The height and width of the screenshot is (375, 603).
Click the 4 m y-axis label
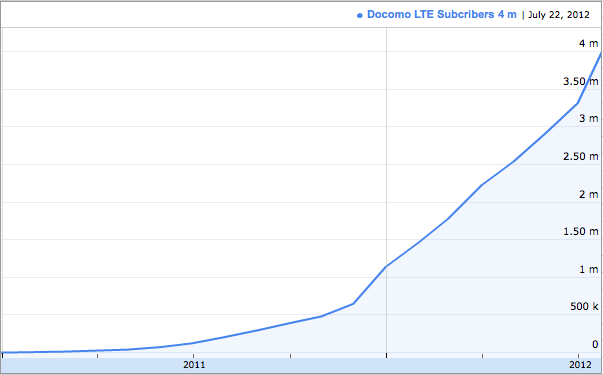(x=588, y=43)
